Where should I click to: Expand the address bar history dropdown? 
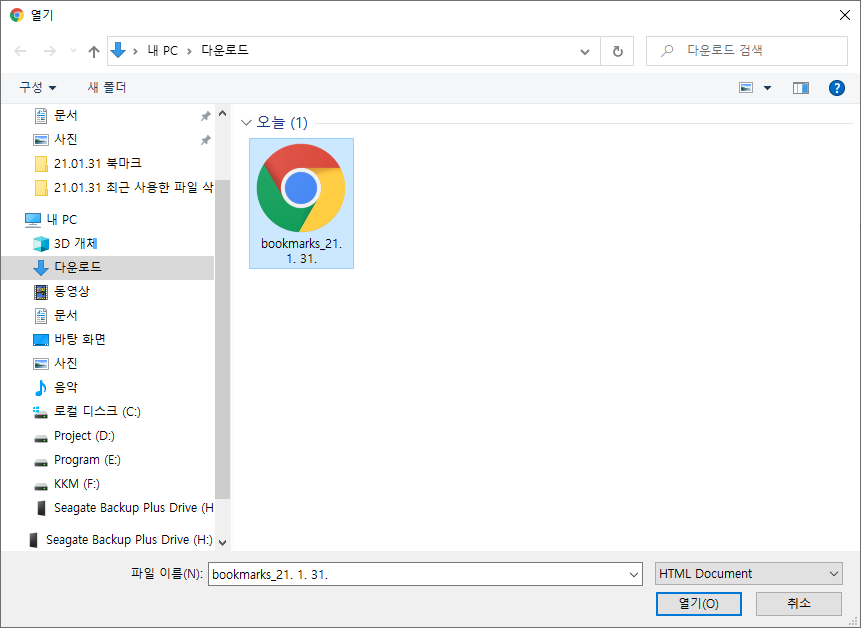[585, 52]
